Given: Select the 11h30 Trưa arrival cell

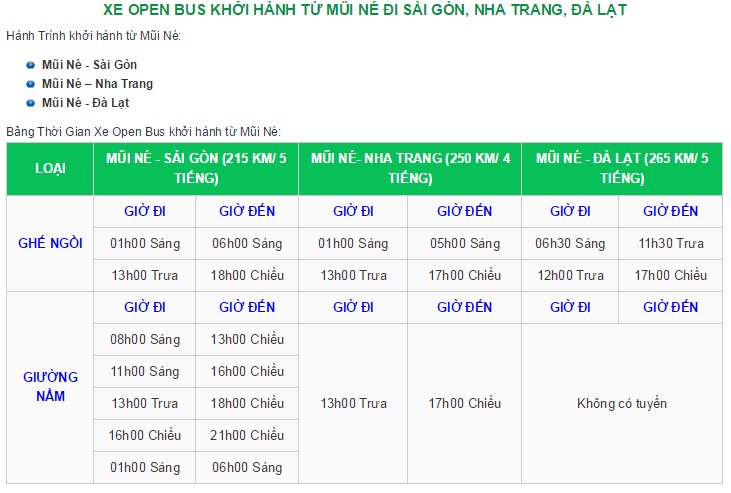Looking at the screenshot, I should pyautogui.click(x=670, y=244).
